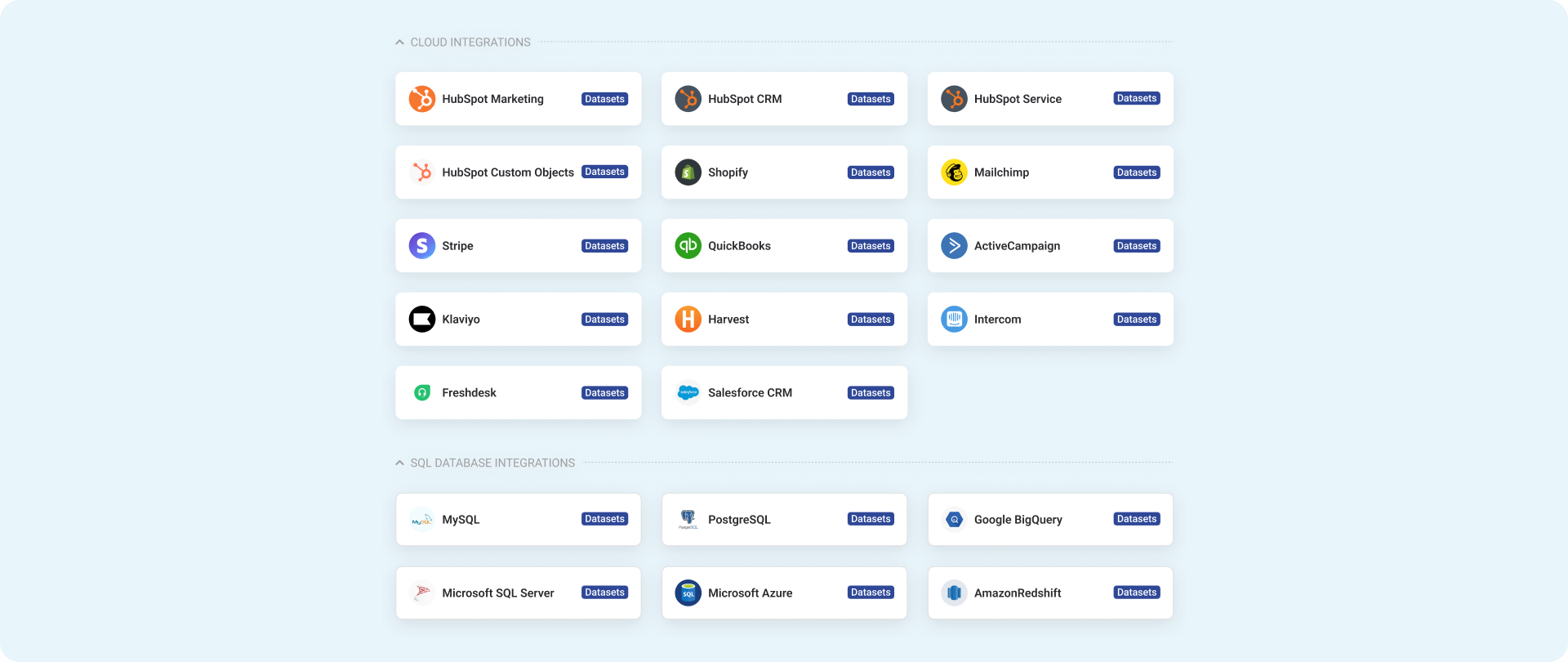Select the Shopify bag icon
Image resolution: width=1568 pixels, height=662 pixels.
click(688, 172)
